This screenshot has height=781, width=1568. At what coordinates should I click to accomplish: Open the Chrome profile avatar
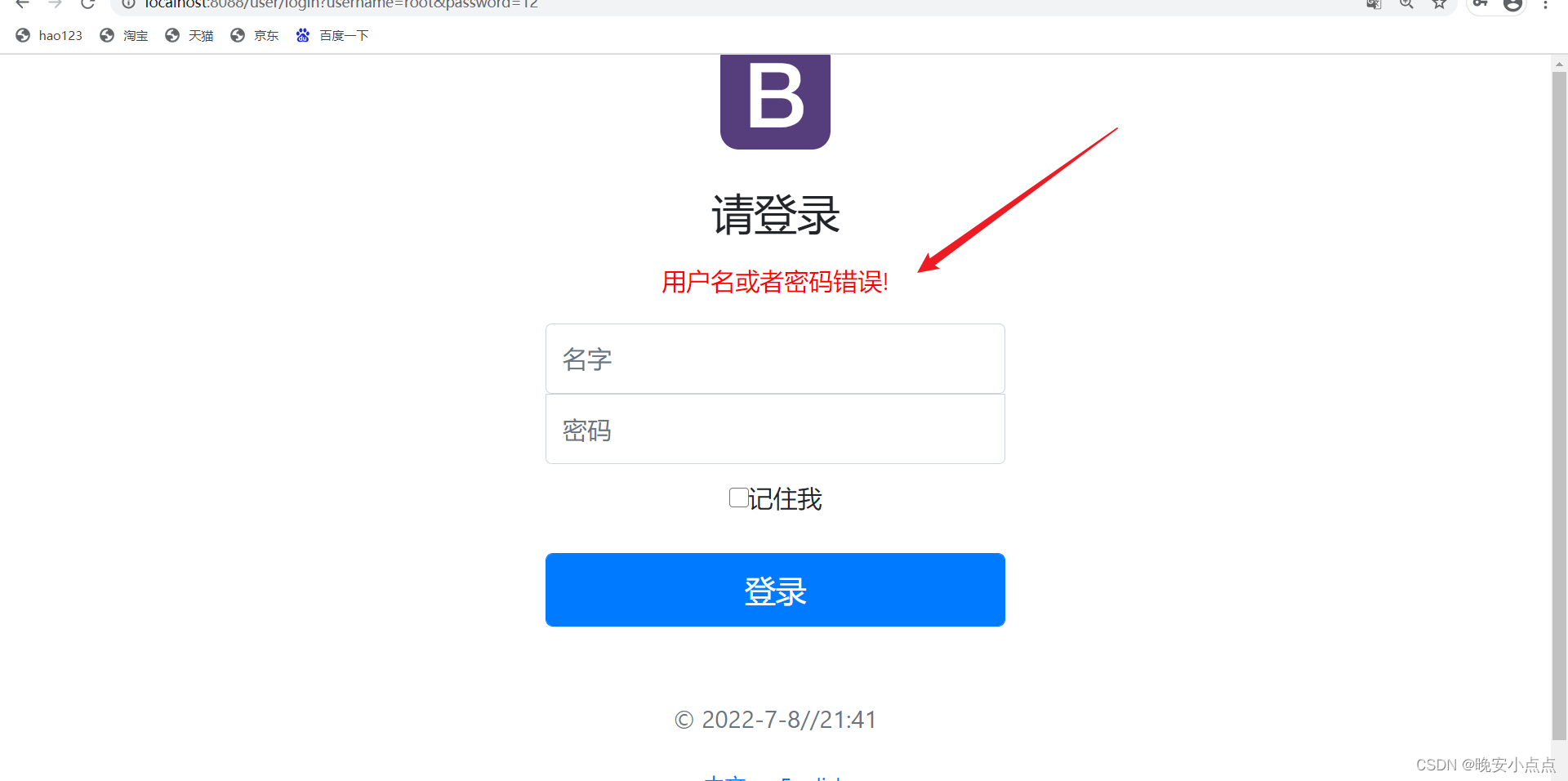point(1512,4)
